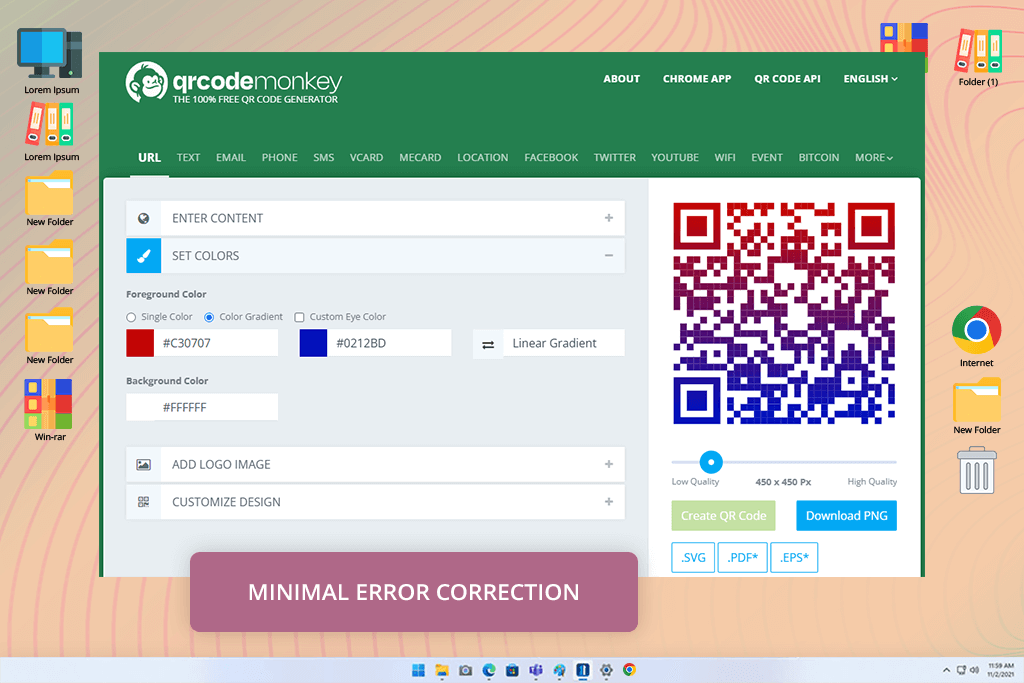1024x683 pixels.
Task: Open the Settings gear in the taskbar
Action: pos(606,670)
